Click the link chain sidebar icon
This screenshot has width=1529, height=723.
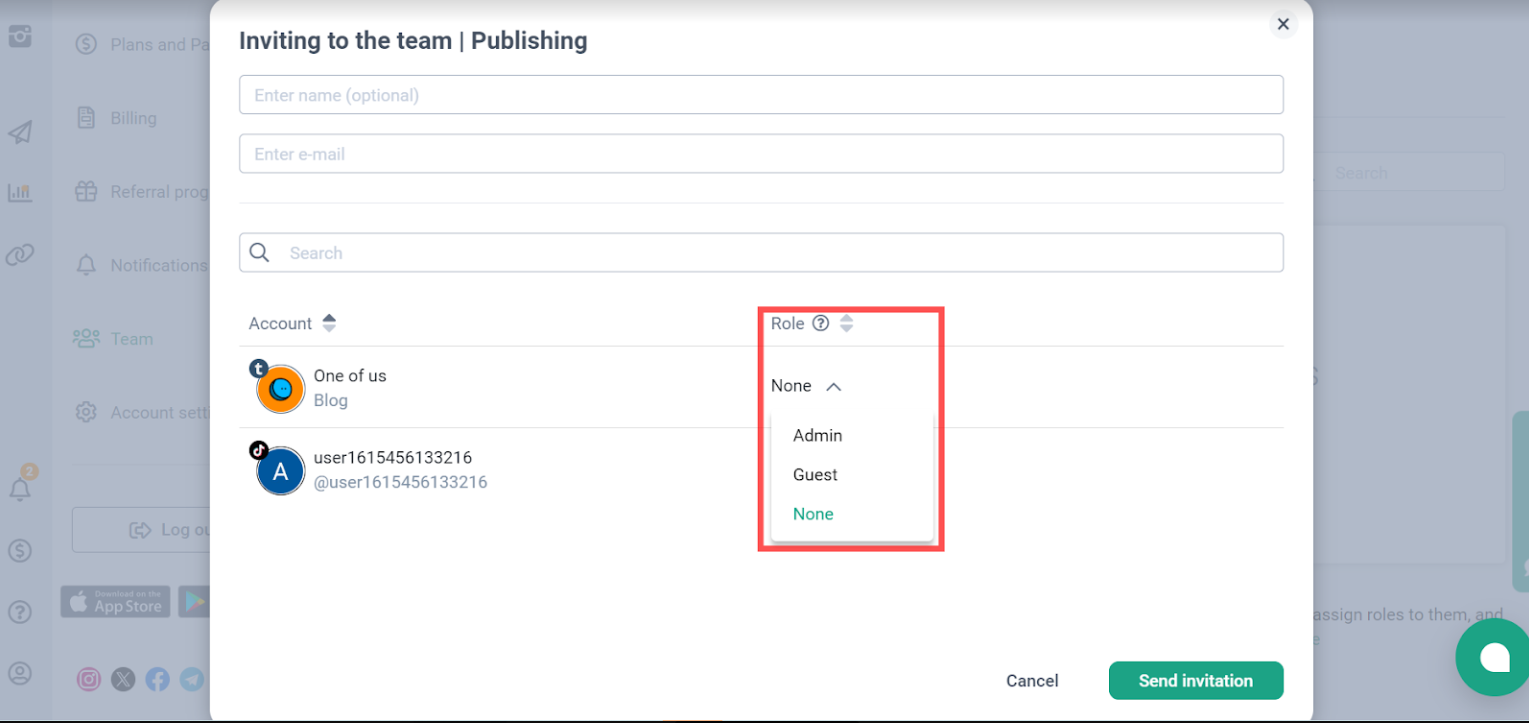pos(20,255)
